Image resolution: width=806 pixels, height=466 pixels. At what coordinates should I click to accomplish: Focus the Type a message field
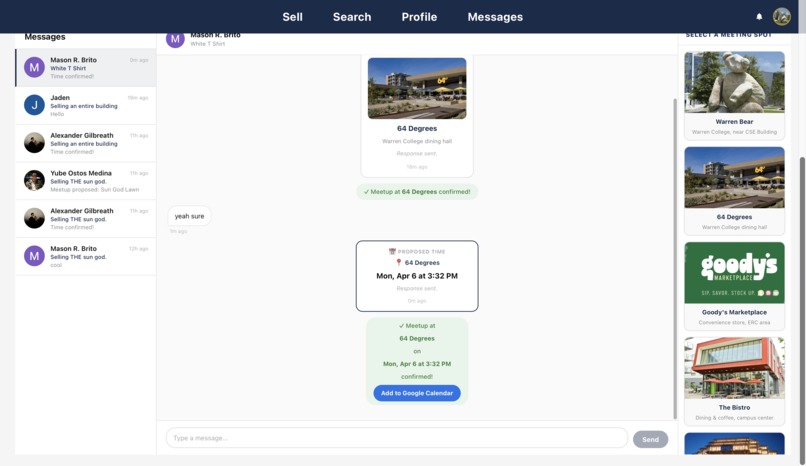pyautogui.click(x=397, y=438)
